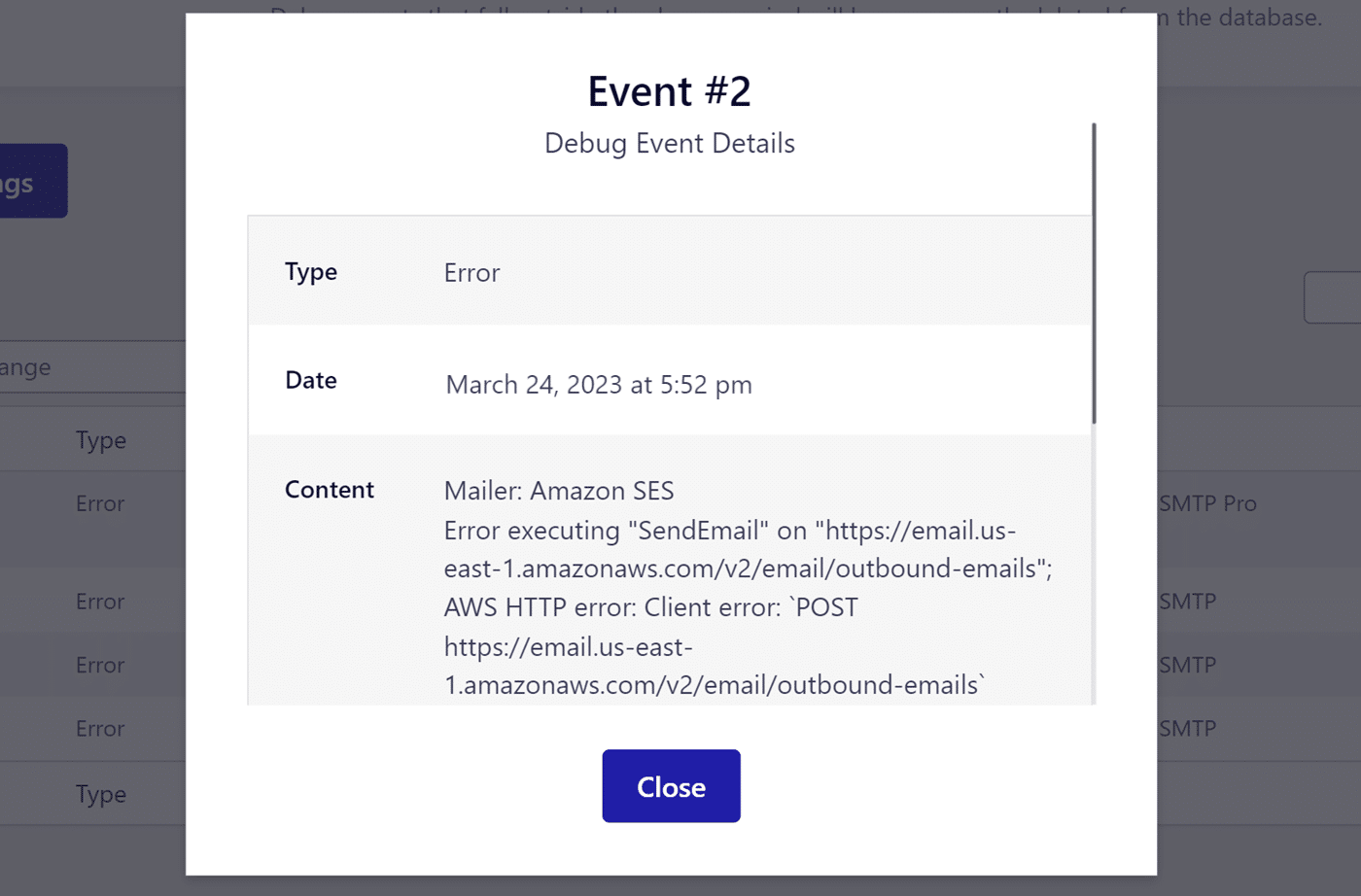The width and height of the screenshot is (1361, 896).
Task: Click the Save Settings button on the left
Action: pyautogui.click(x=29, y=180)
